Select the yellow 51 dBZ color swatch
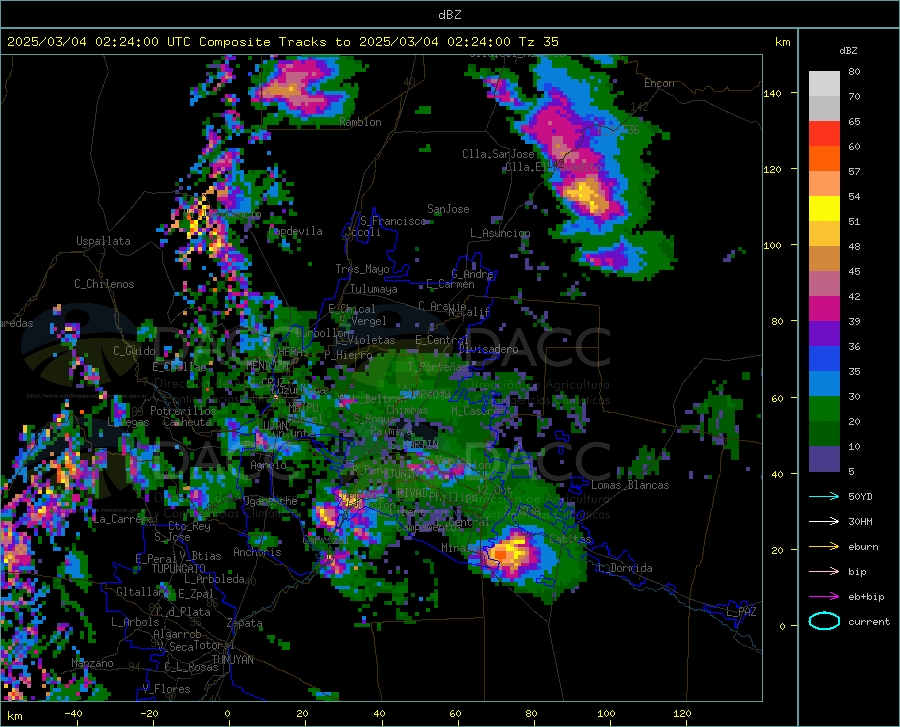Image resolution: width=900 pixels, height=727 pixels. click(x=824, y=209)
